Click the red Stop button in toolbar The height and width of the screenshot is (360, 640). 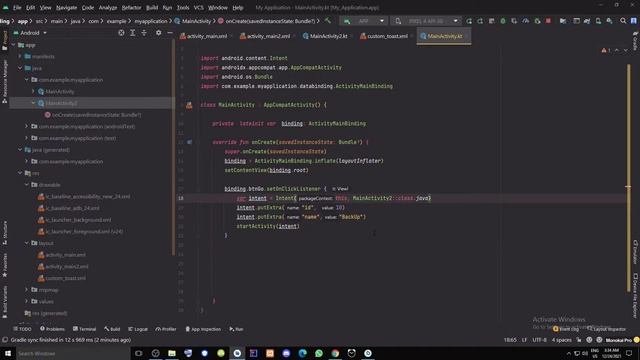548,21
